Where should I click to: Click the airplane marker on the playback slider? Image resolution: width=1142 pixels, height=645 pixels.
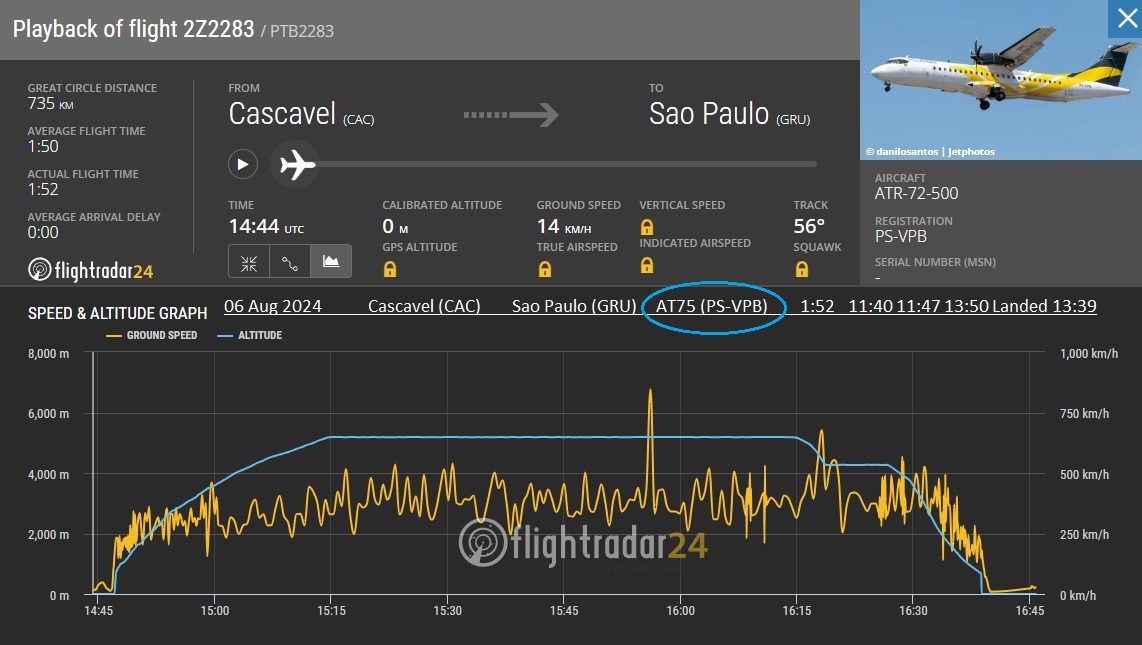pos(297,164)
